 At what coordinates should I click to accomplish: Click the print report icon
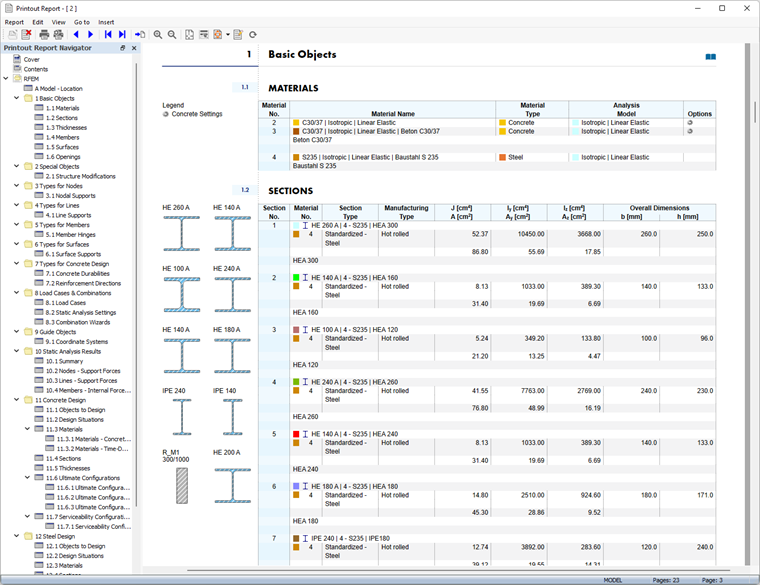tap(44, 34)
